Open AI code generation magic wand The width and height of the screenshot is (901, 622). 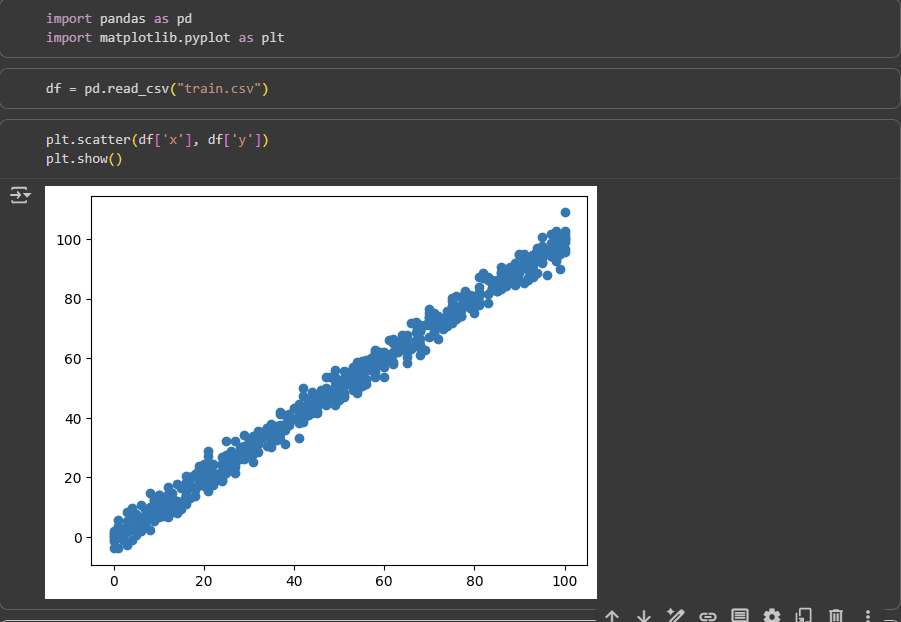coord(676,616)
